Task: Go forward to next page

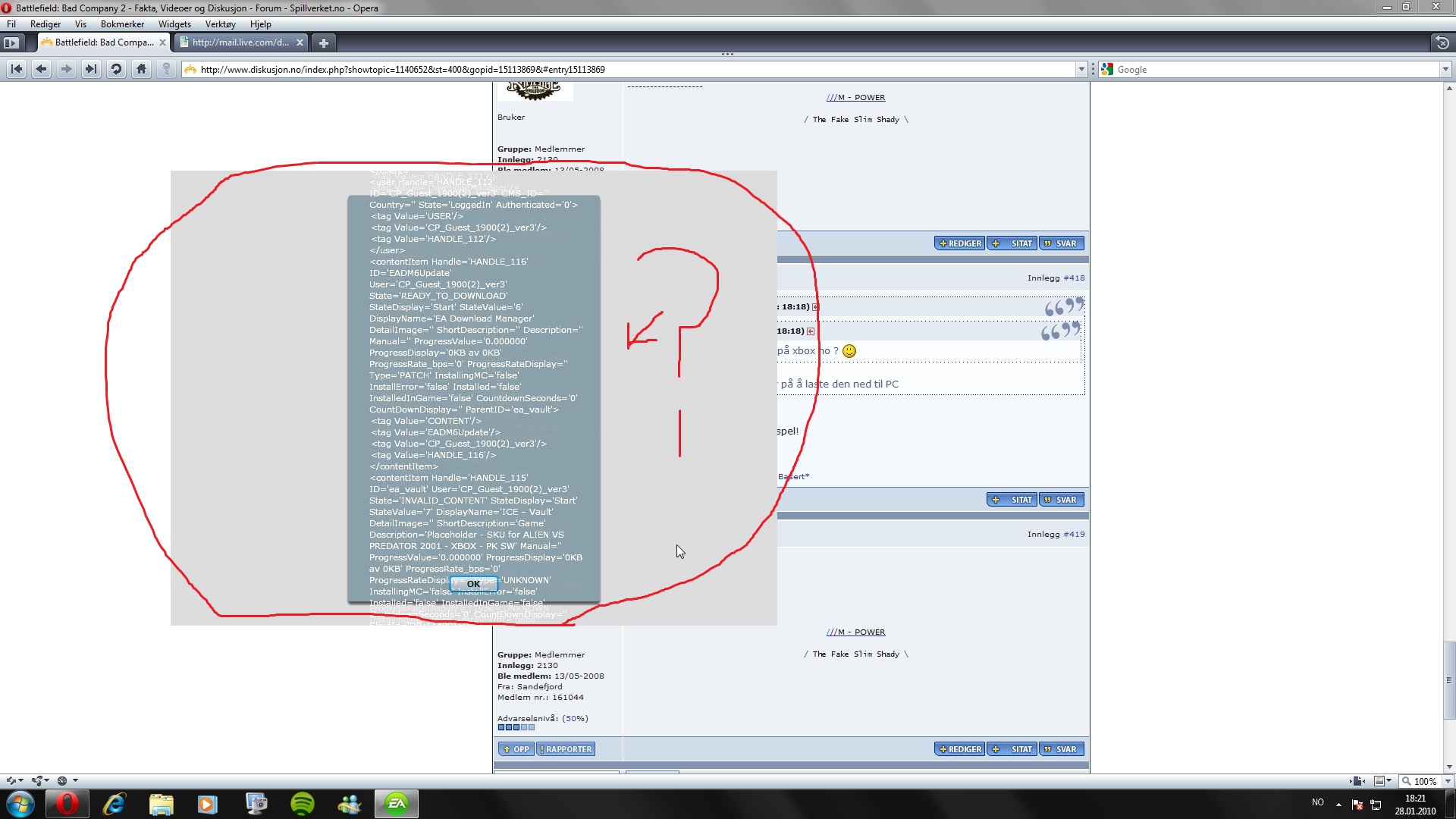Action: click(x=67, y=69)
